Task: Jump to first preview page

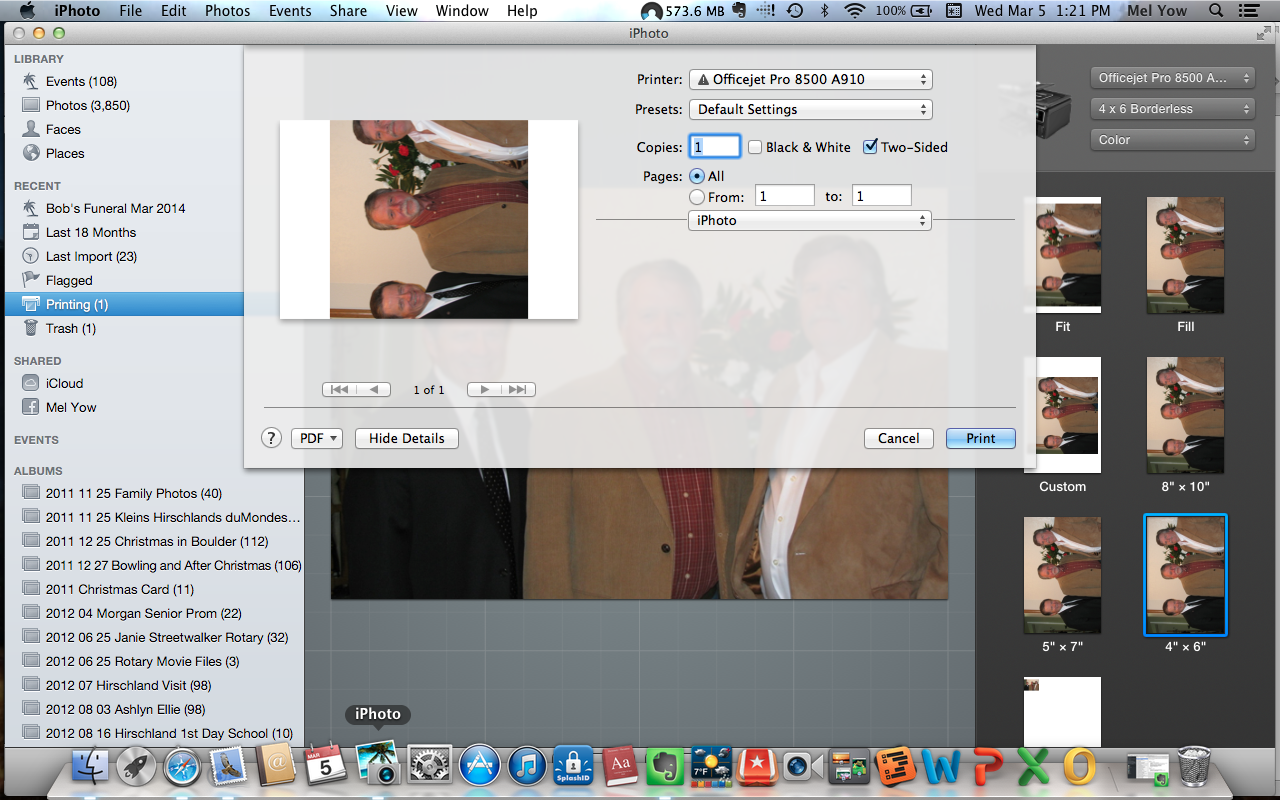Action: [339, 390]
